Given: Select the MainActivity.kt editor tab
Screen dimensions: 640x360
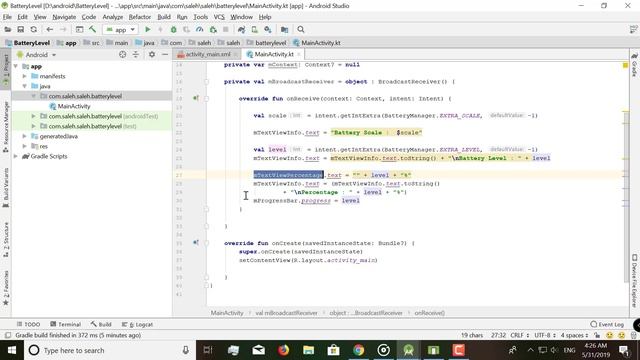Looking at the screenshot, I should pyautogui.click(x=274, y=54).
